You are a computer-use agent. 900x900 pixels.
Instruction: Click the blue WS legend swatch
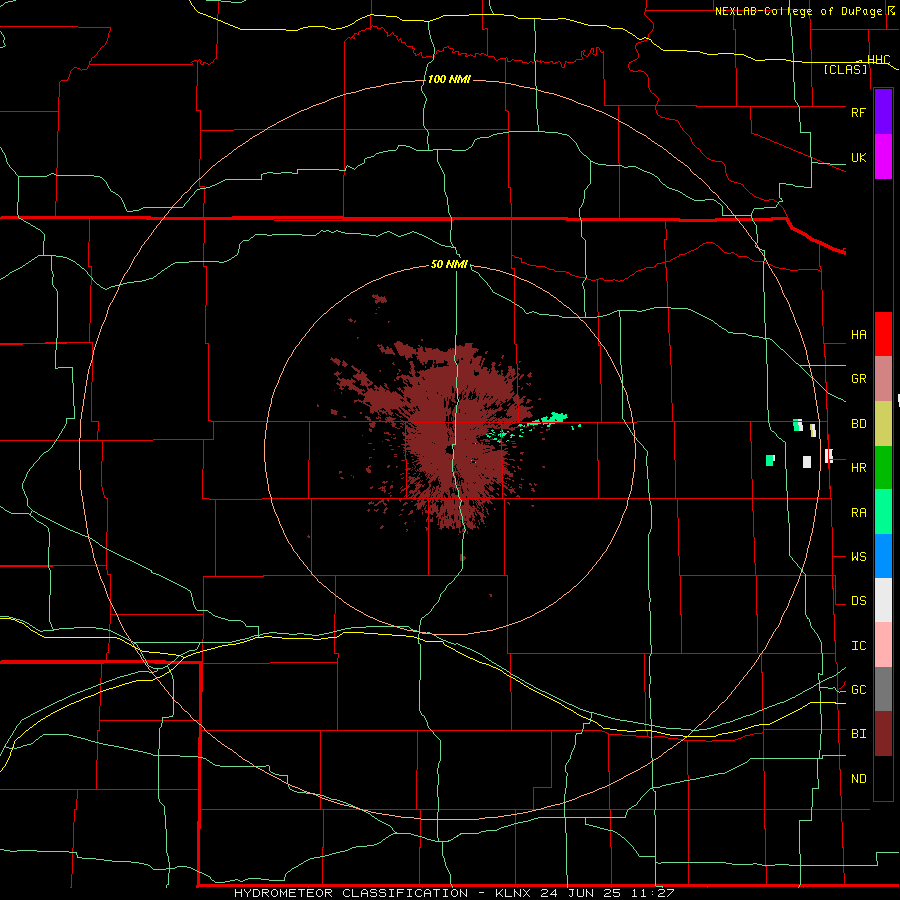pyautogui.click(x=883, y=556)
